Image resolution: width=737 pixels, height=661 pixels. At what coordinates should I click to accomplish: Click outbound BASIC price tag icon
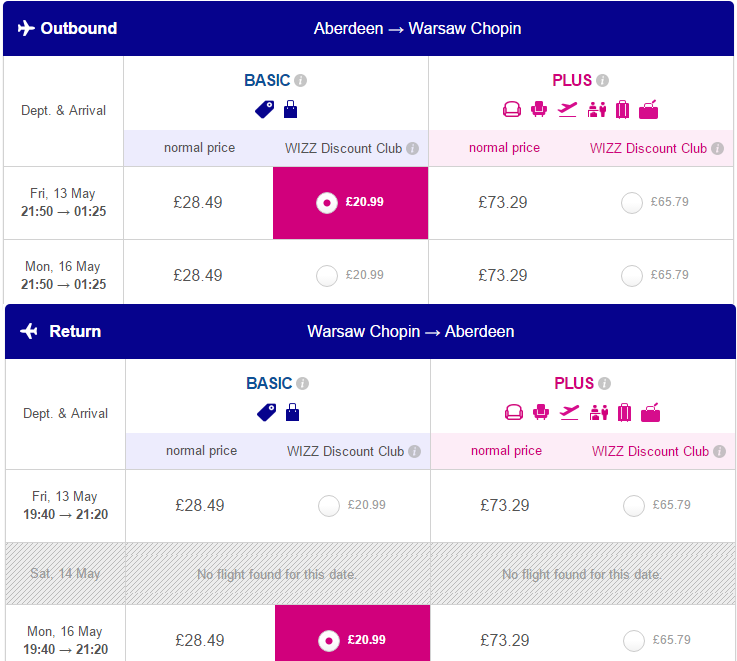[x=265, y=110]
